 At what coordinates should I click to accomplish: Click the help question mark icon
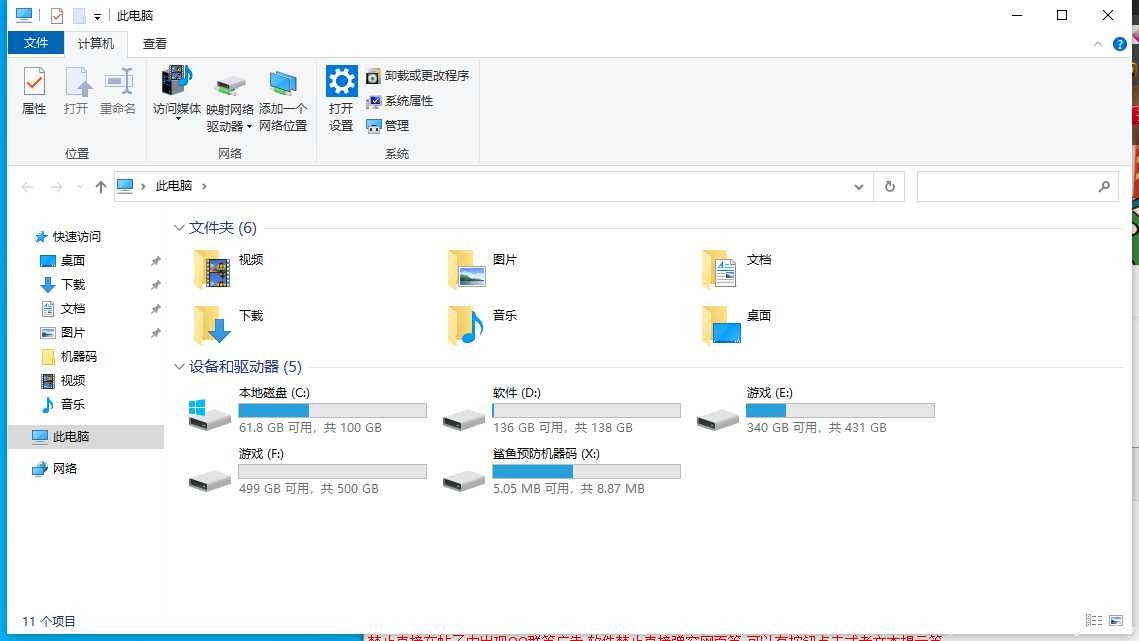[x=1119, y=44]
